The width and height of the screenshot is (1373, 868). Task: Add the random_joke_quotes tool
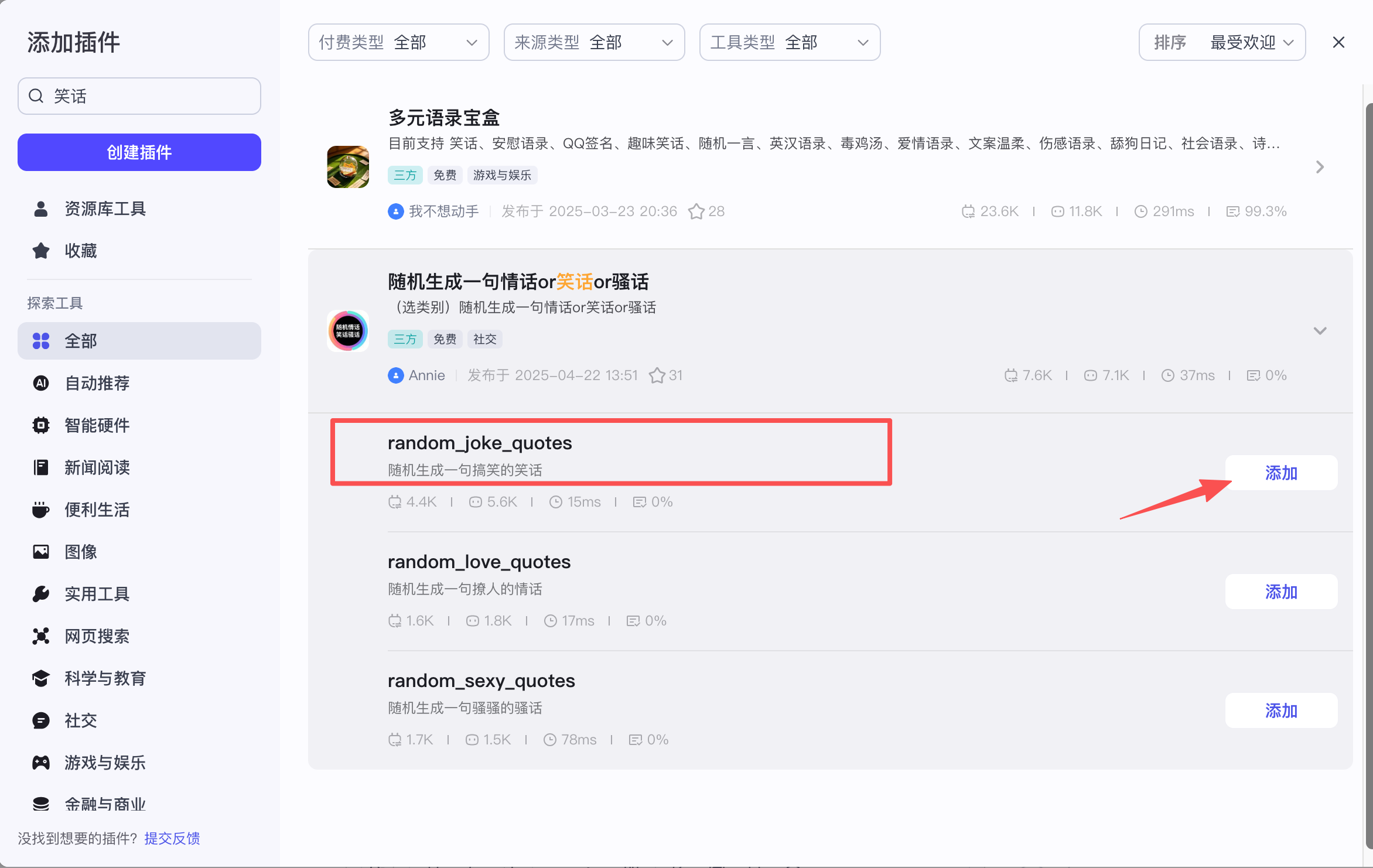coord(1281,473)
